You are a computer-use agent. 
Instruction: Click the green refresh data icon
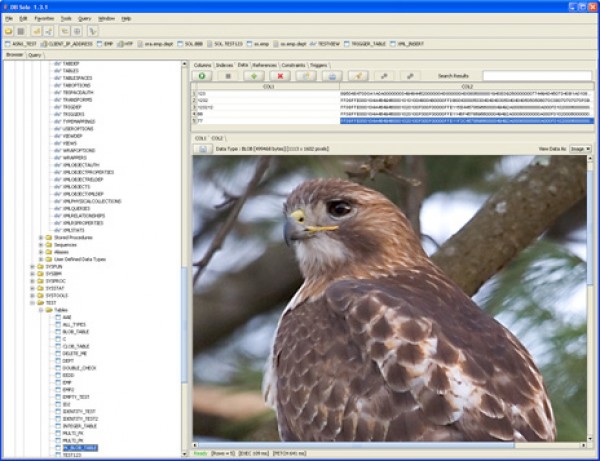pyautogui.click(x=203, y=76)
